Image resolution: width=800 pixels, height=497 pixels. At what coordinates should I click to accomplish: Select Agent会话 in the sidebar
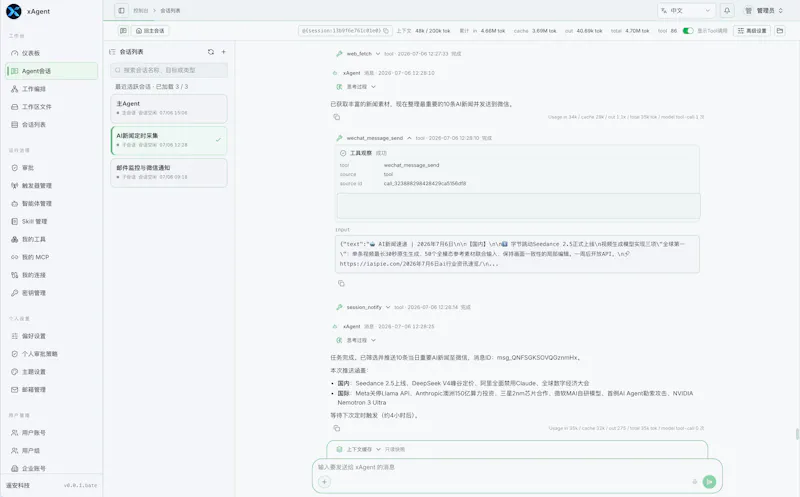point(52,71)
